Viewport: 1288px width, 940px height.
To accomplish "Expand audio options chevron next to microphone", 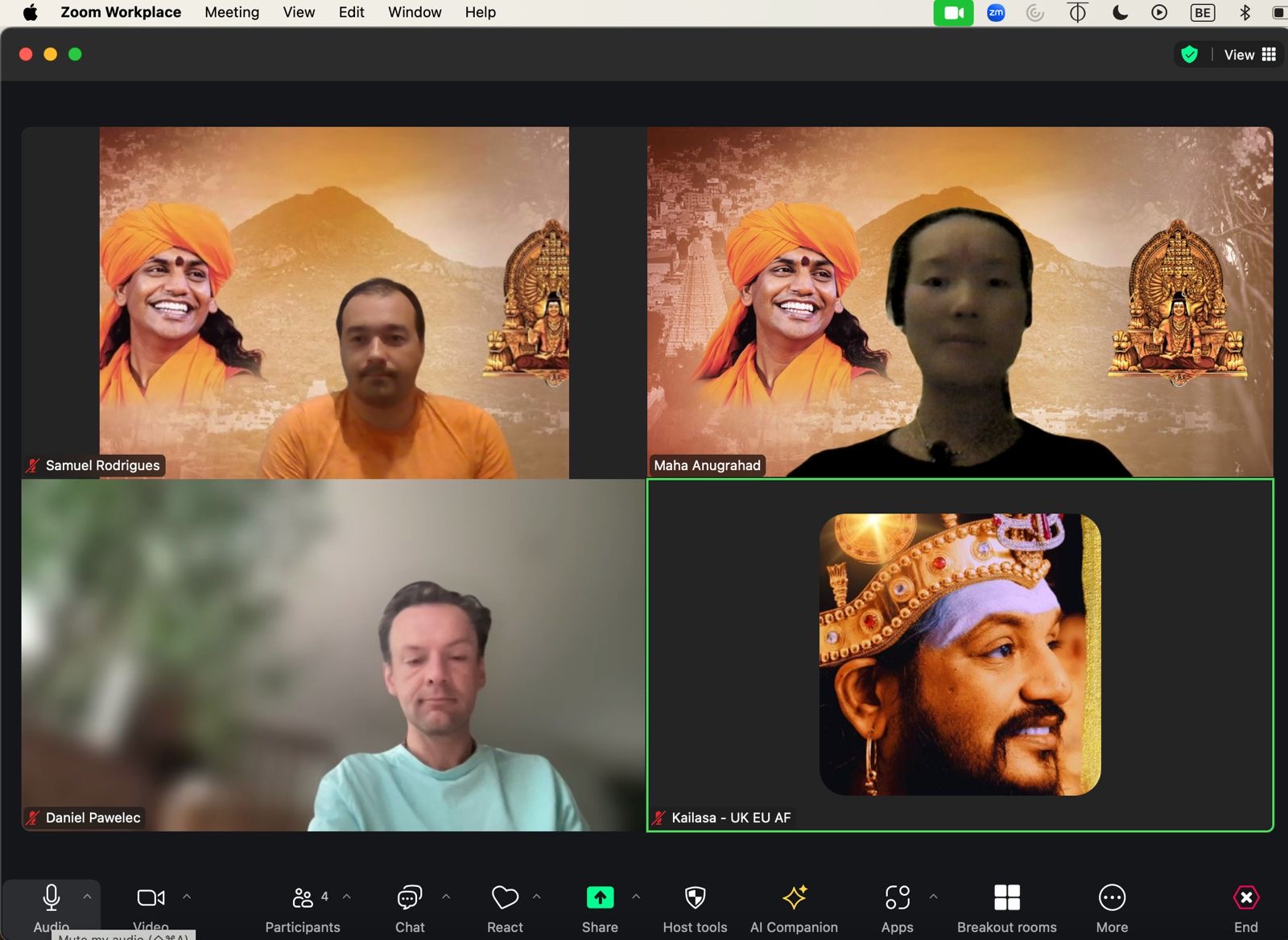I will [x=87, y=896].
